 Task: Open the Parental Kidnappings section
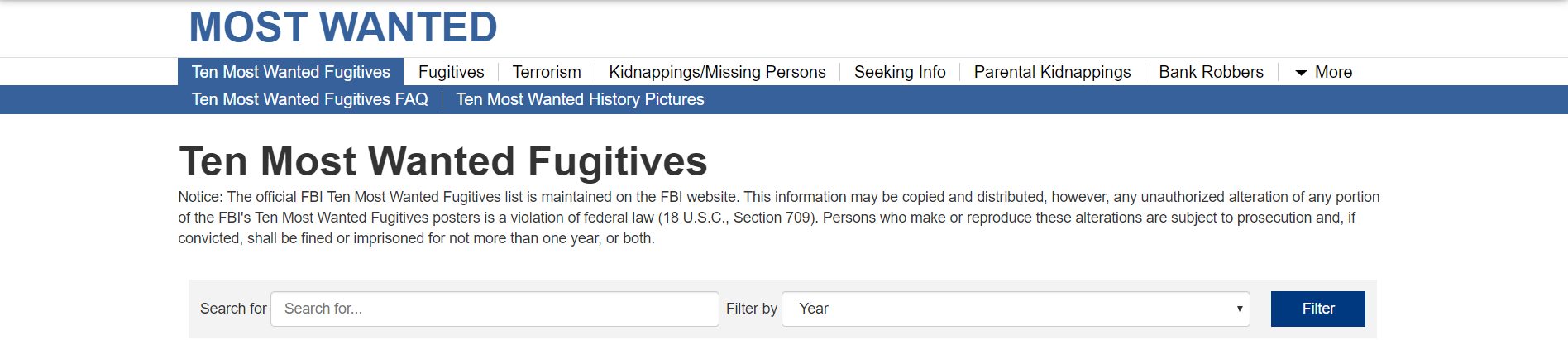pos(1052,72)
